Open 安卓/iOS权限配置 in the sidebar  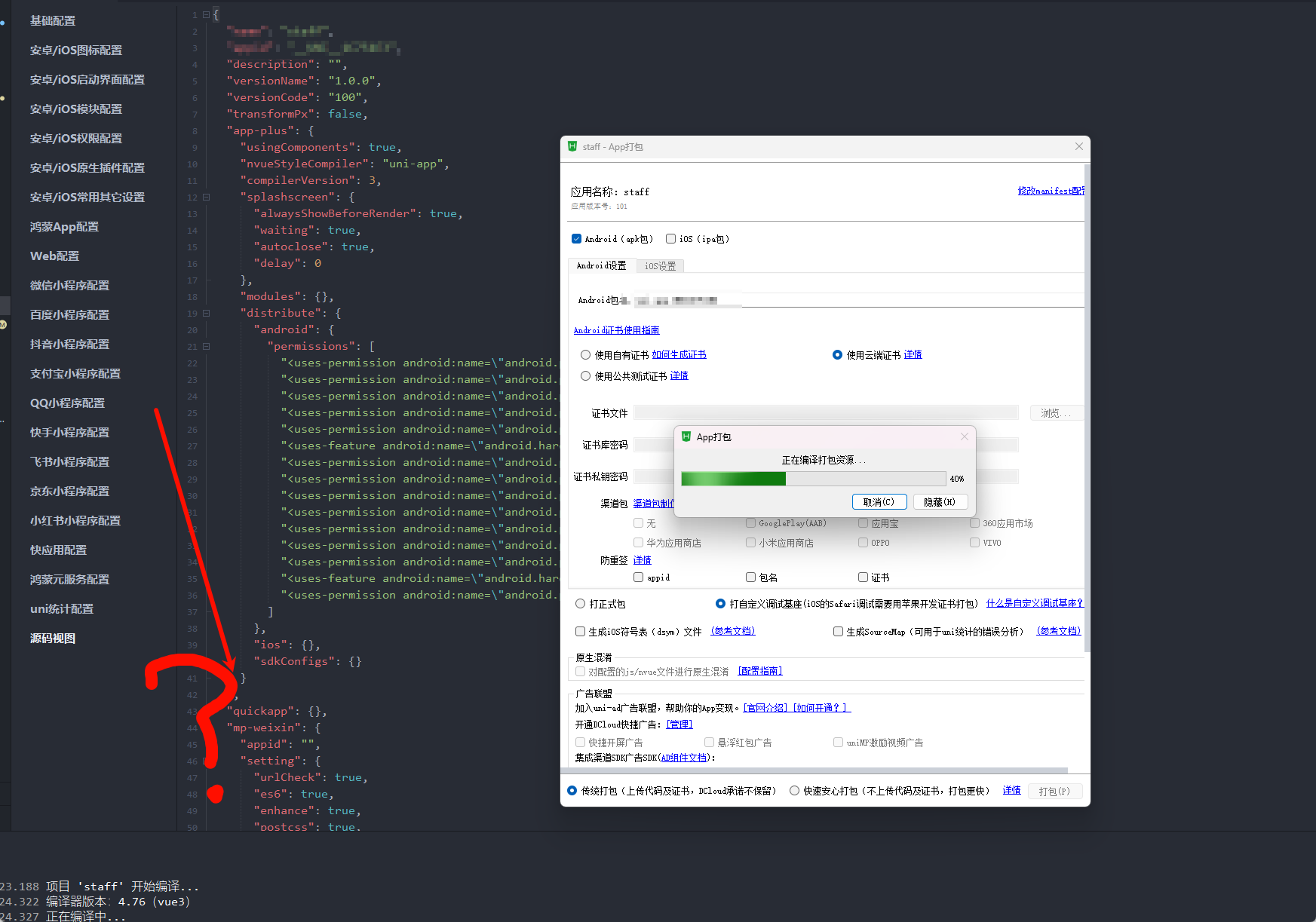click(76, 139)
